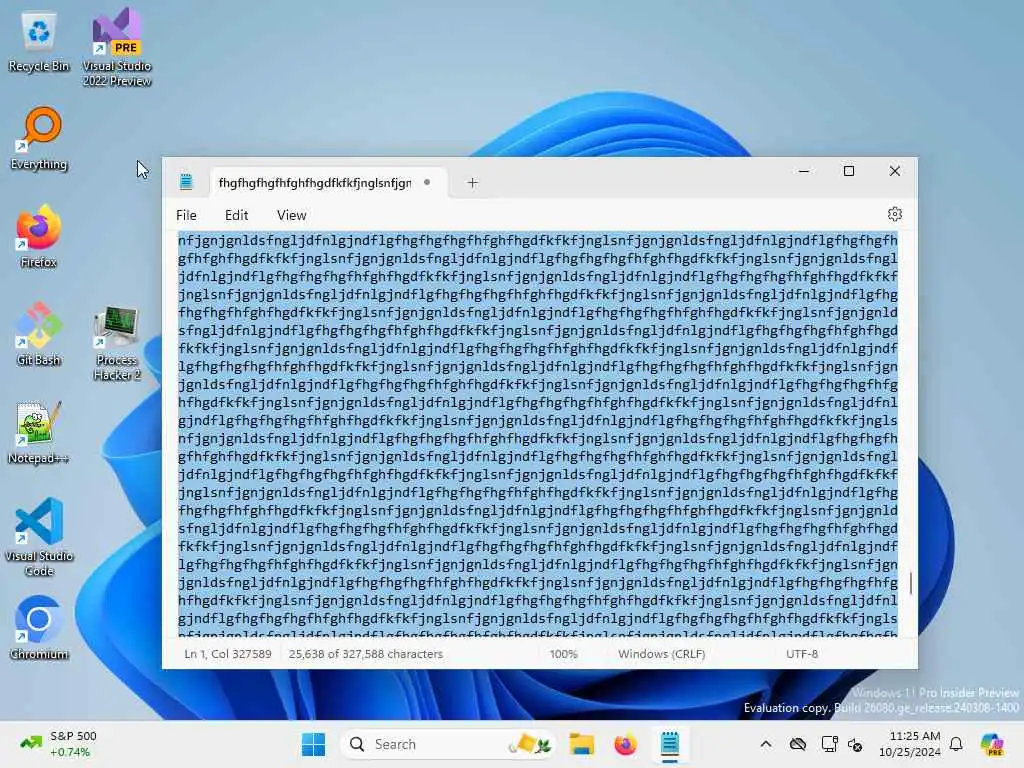Click inside the selected text area
1024x768 pixels.
(537, 434)
